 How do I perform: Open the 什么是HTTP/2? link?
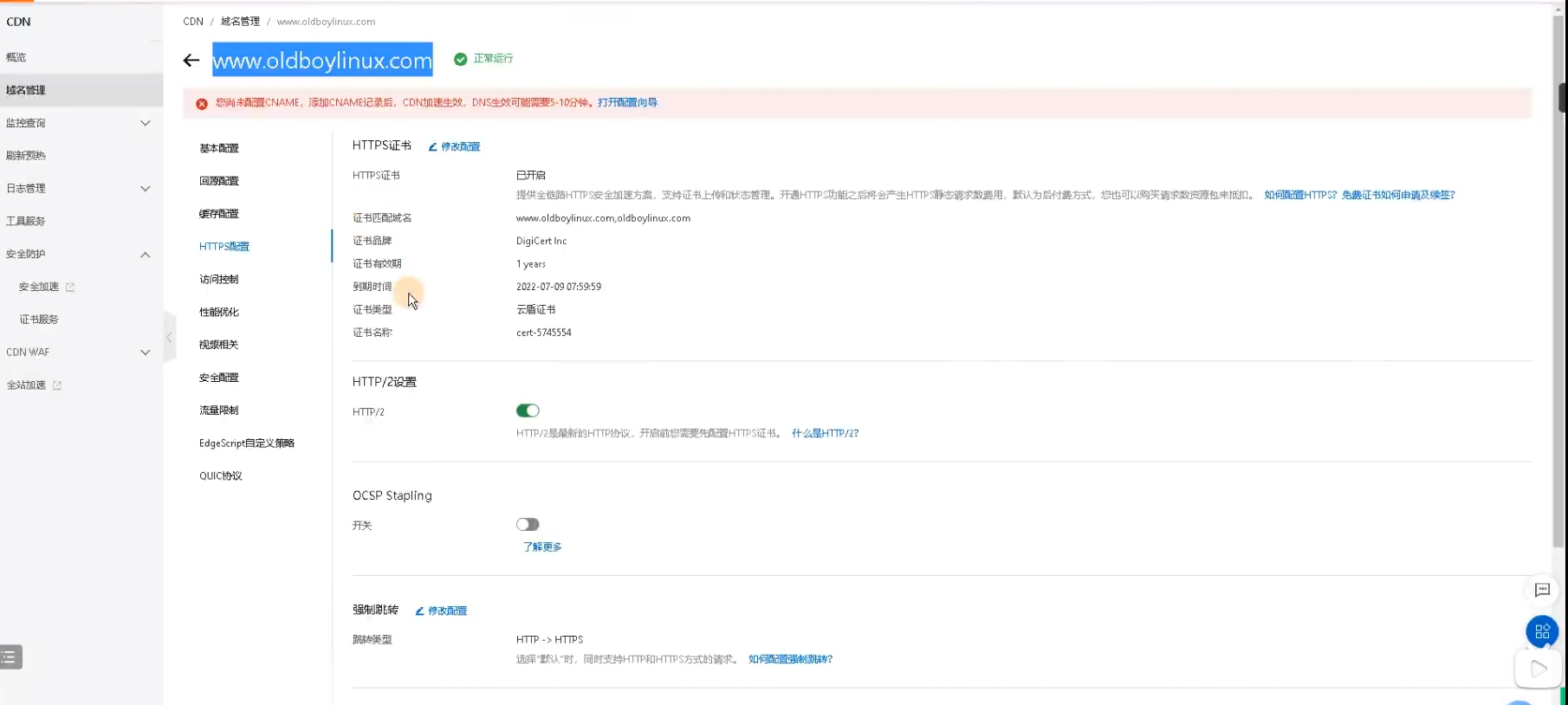pos(825,433)
